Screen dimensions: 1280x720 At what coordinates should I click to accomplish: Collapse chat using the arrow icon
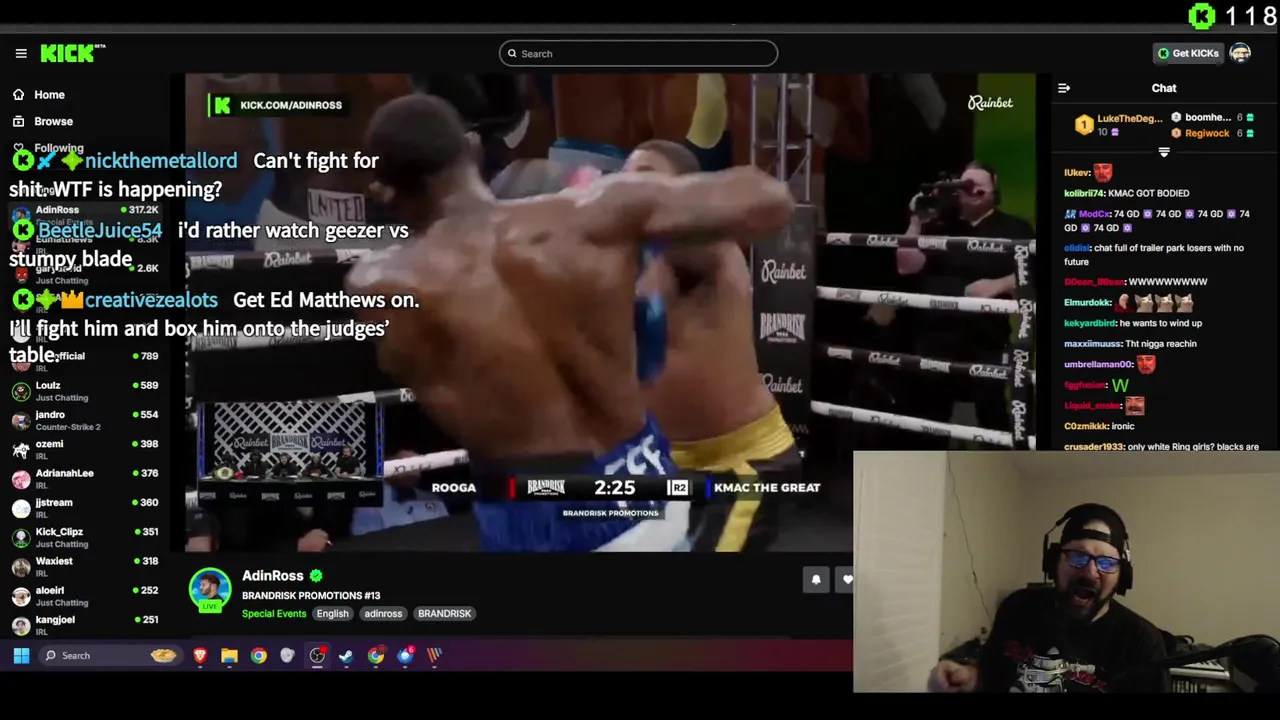(1064, 88)
